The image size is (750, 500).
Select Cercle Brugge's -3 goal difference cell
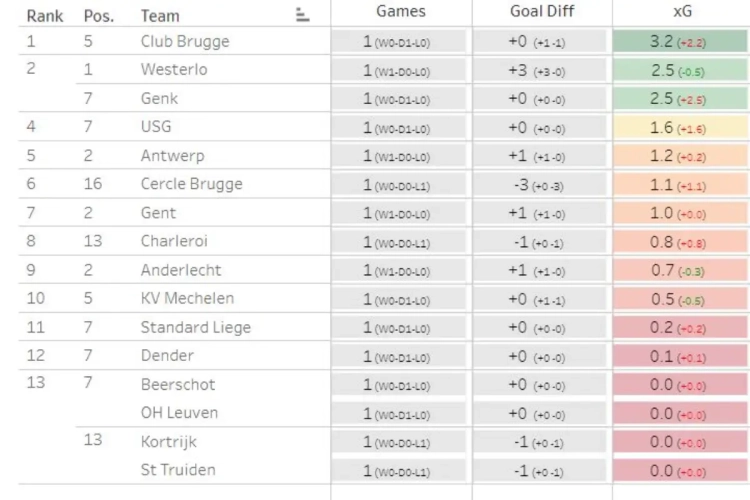(x=540, y=185)
